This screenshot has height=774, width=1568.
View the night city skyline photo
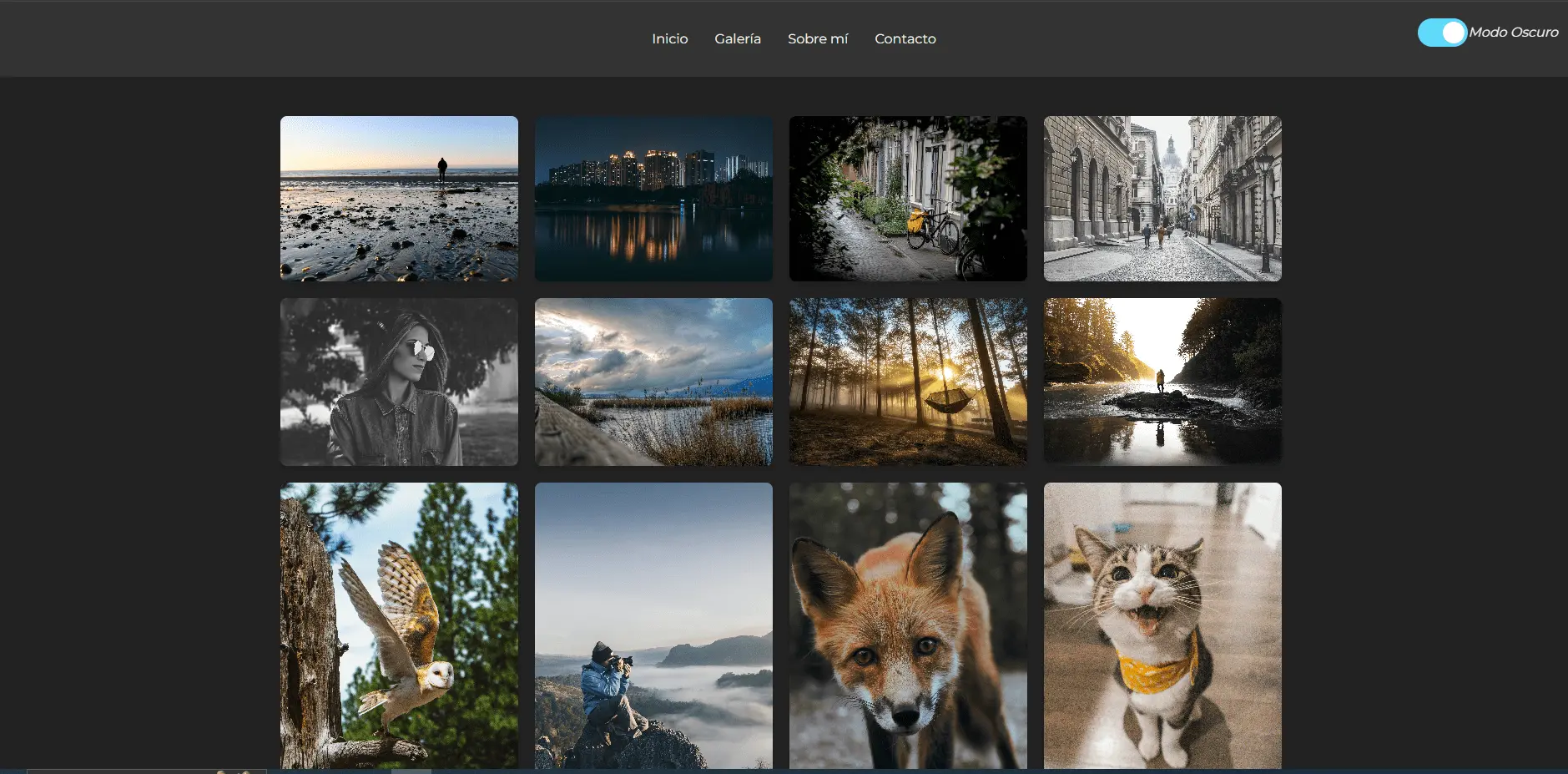pos(653,198)
